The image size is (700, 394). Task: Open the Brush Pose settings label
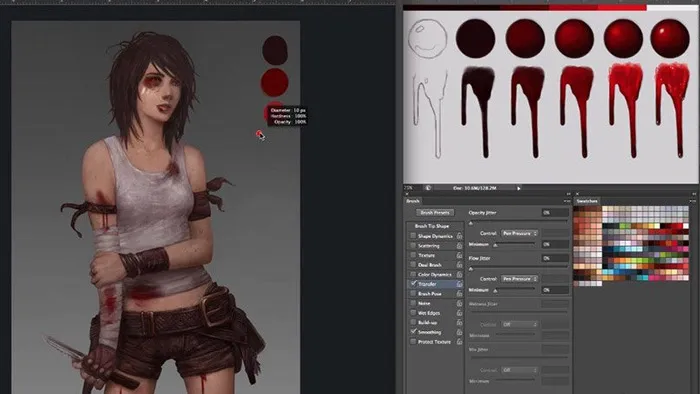click(x=429, y=294)
